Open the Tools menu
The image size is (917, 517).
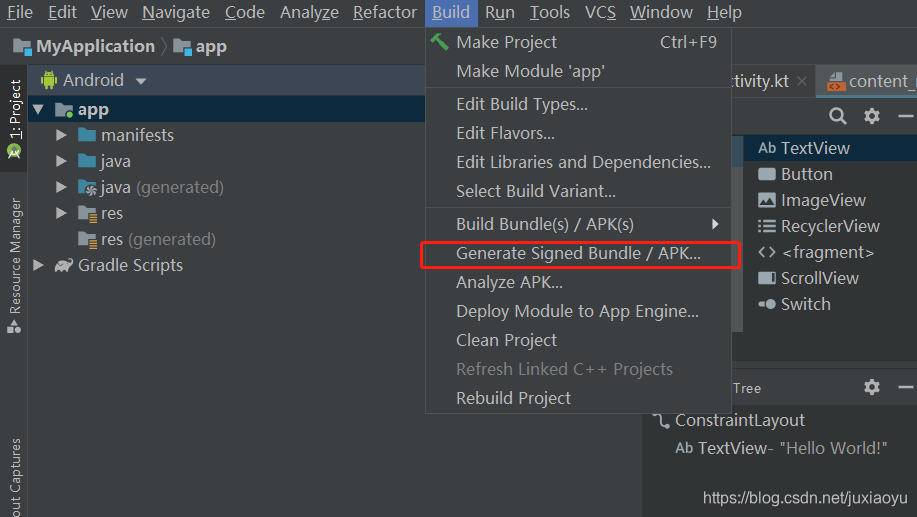tap(550, 12)
